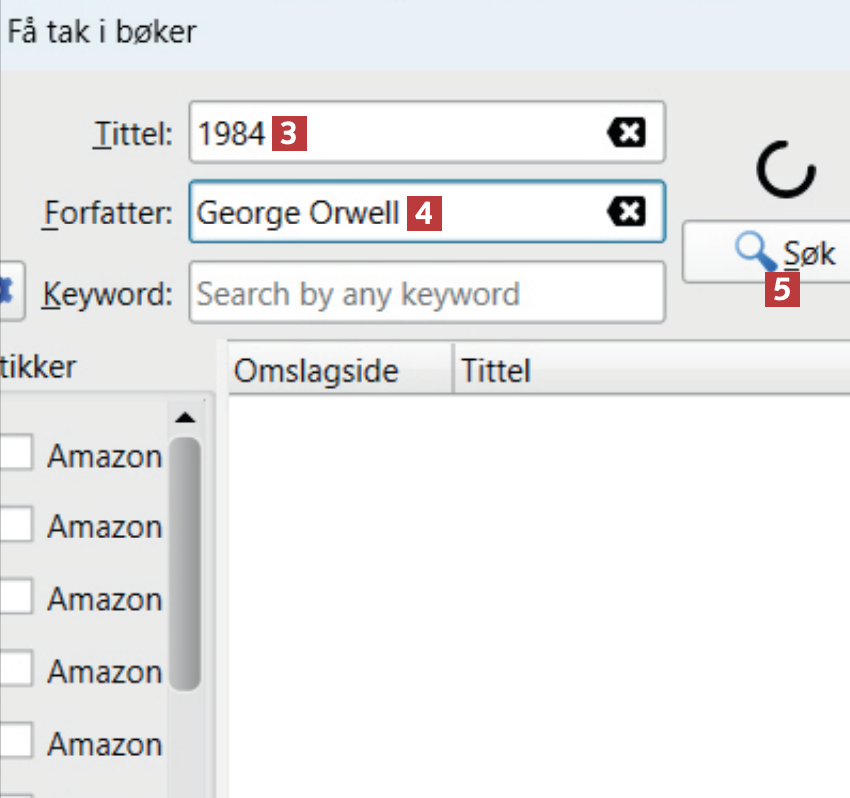The width and height of the screenshot is (850, 798).
Task: Tick the third Amazon store checkbox
Action: pyautogui.click(x=16, y=598)
